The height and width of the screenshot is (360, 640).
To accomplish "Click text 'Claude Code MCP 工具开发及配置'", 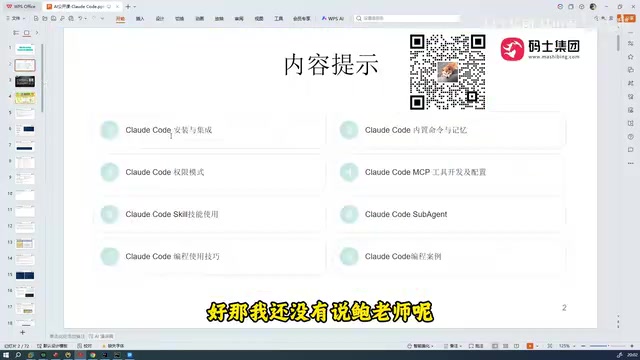I will pyautogui.click(x=425, y=172).
